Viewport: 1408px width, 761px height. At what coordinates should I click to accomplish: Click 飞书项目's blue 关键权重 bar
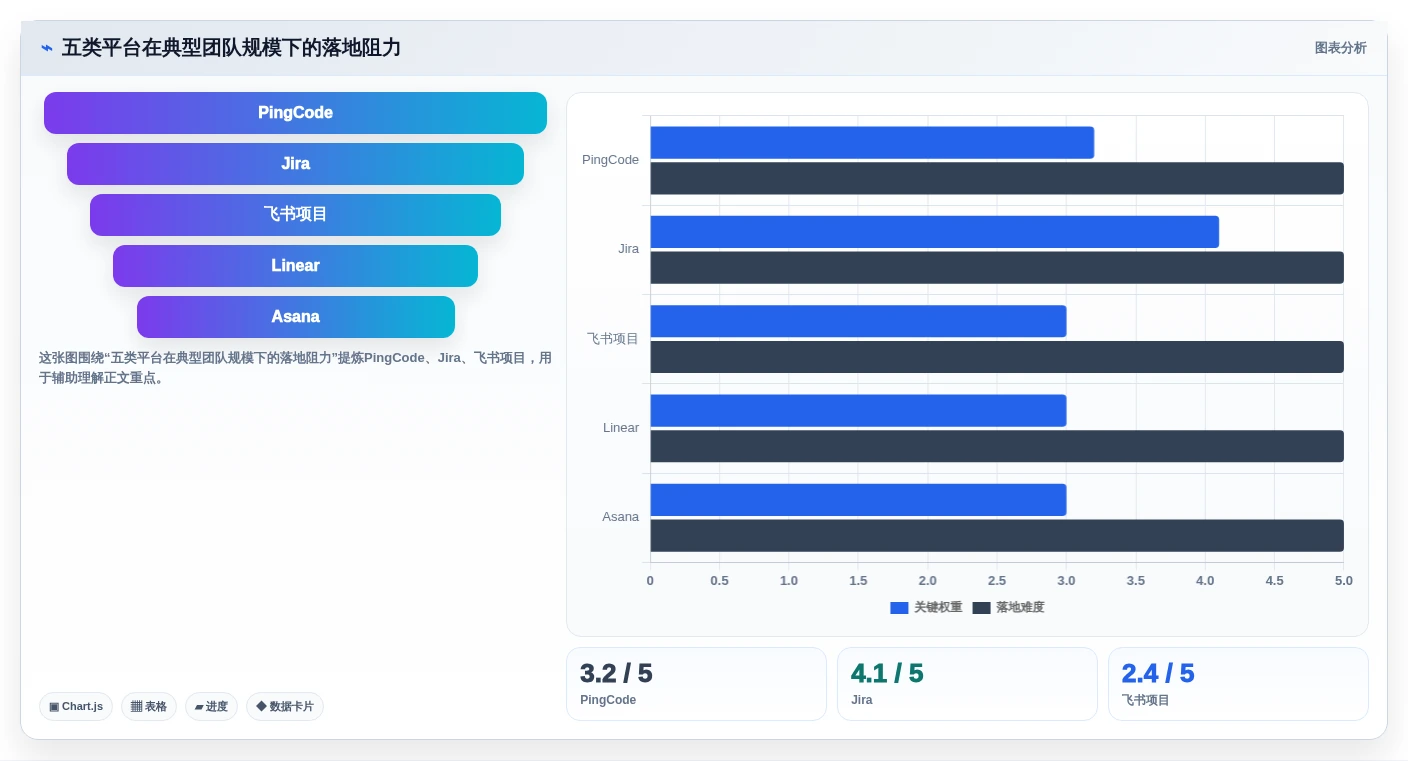[858, 321]
